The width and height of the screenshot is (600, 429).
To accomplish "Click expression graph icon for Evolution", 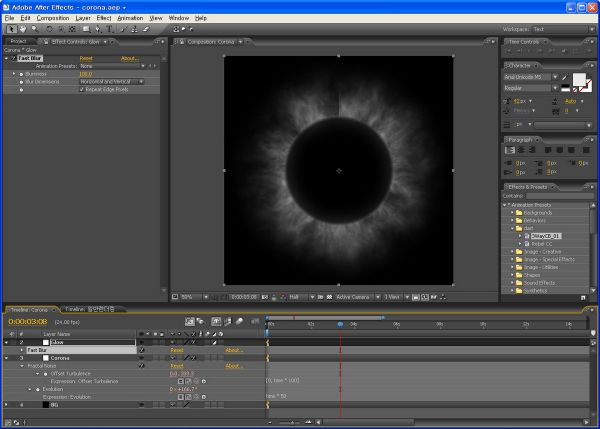I will pyautogui.click(x=188, y=397).
